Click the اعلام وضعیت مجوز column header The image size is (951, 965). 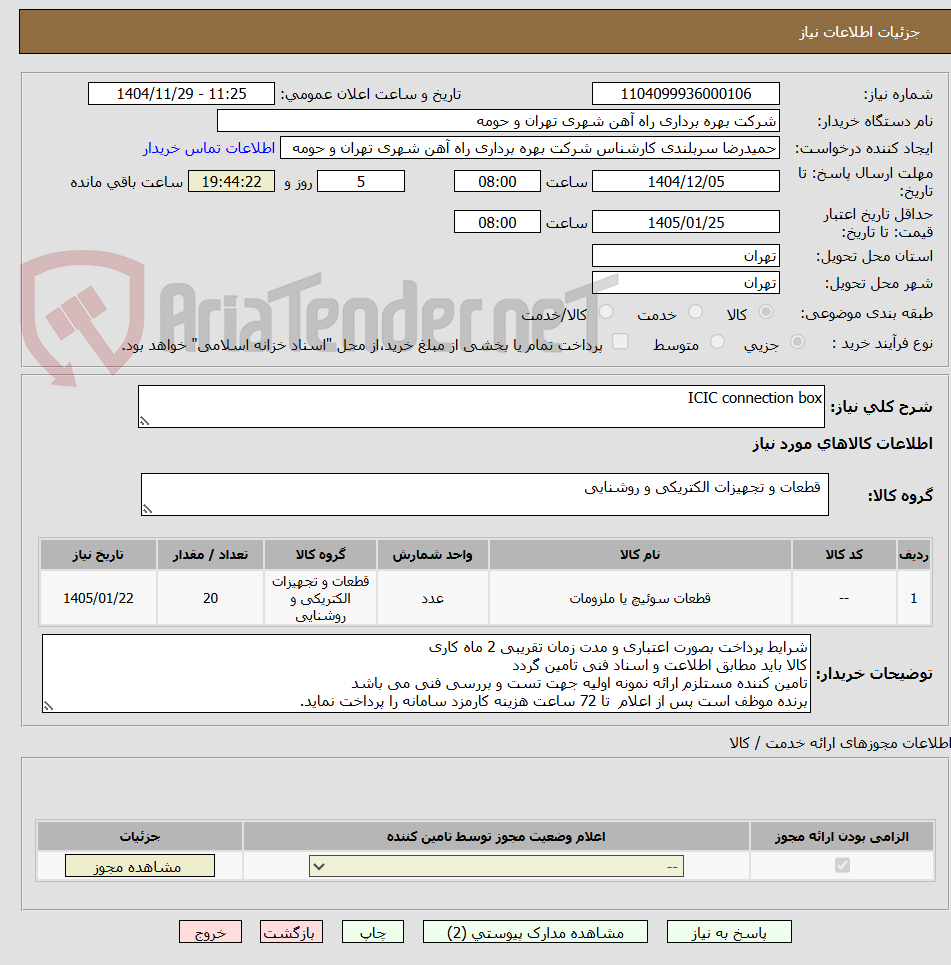click(496, 836)
